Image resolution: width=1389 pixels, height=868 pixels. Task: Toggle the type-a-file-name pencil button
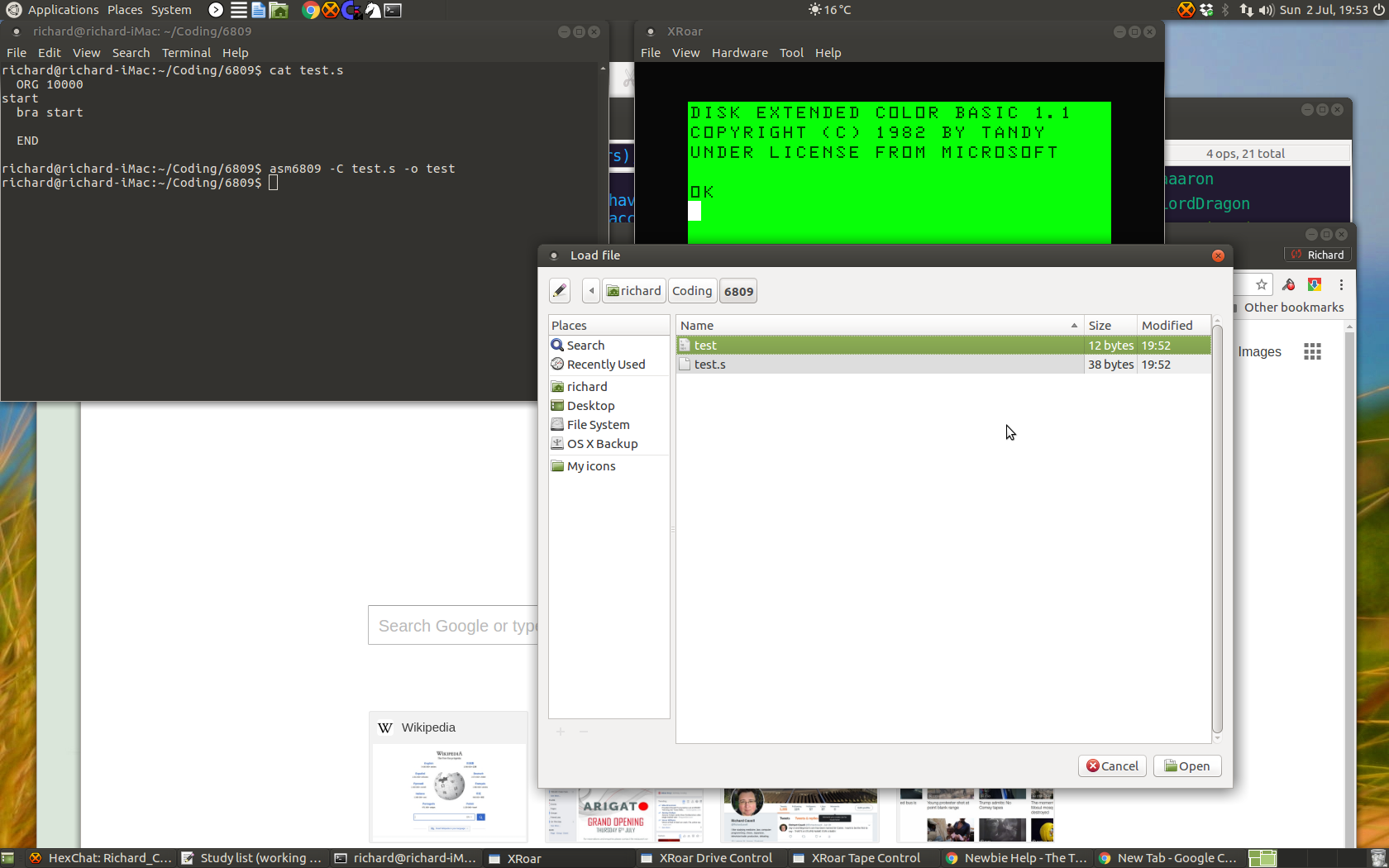click(x=560, y=291)
